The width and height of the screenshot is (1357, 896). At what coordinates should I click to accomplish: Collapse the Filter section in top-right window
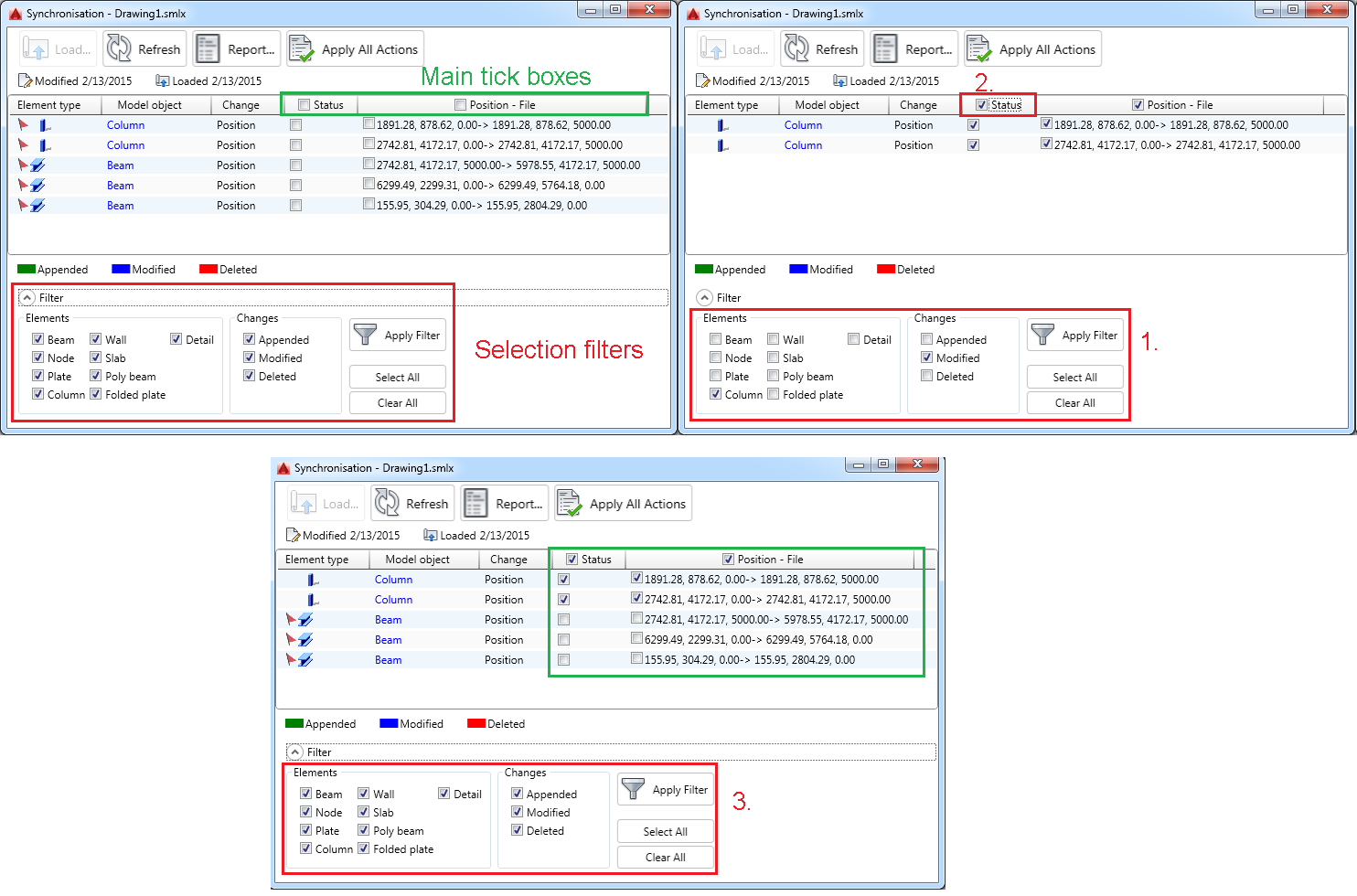click(705, 298)
